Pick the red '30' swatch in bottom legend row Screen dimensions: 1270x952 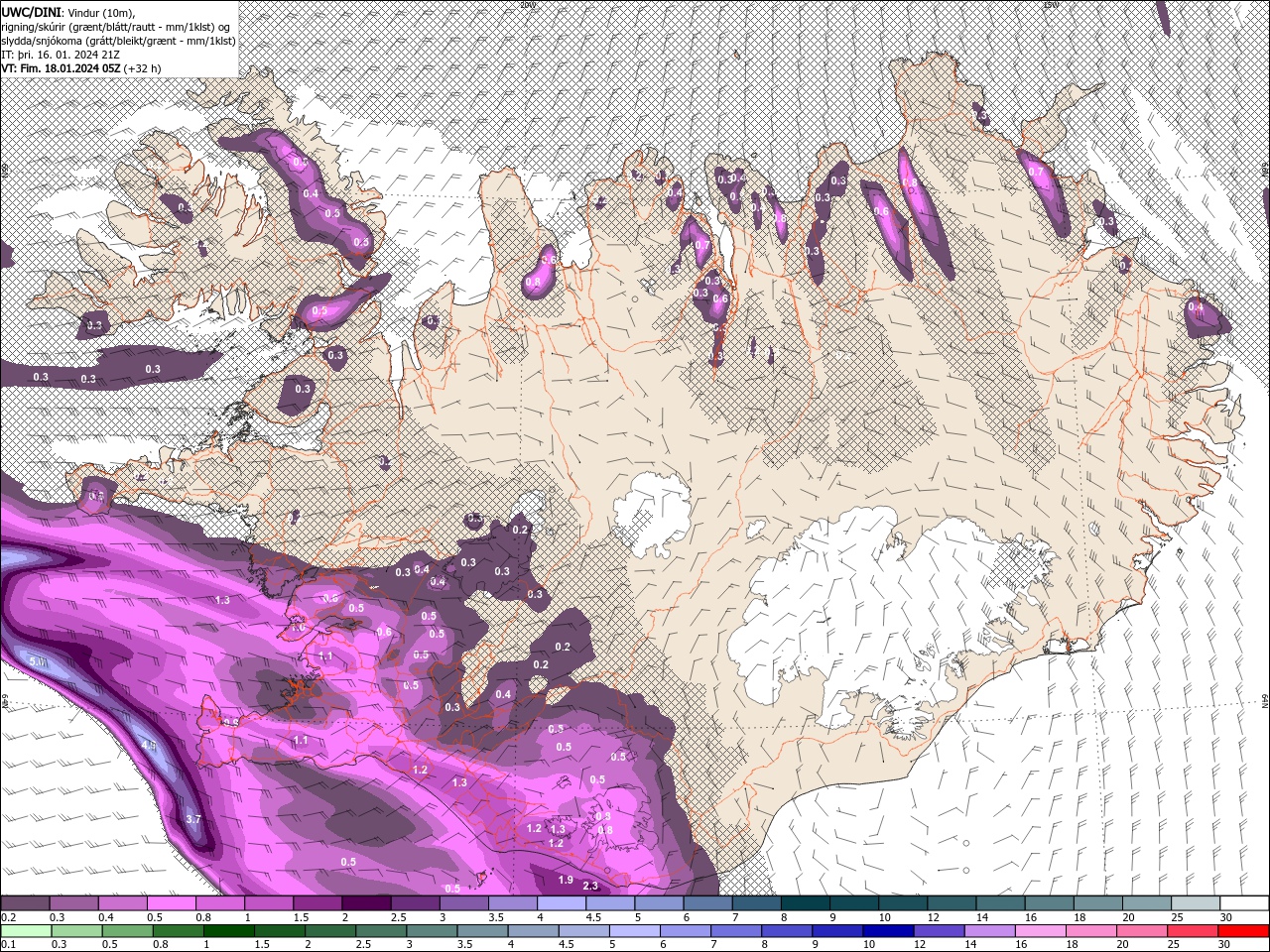pyautogui.click(x=1243, y=931)
